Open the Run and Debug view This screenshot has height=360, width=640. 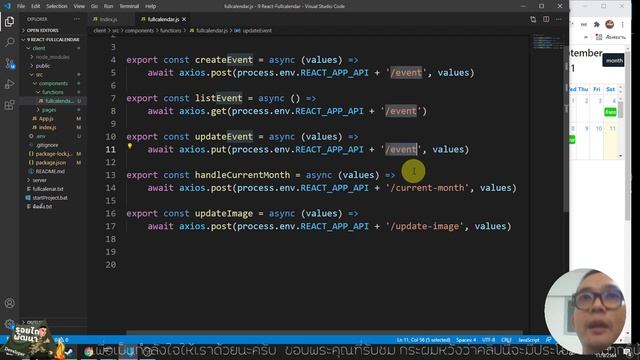(x=9, y=84)
